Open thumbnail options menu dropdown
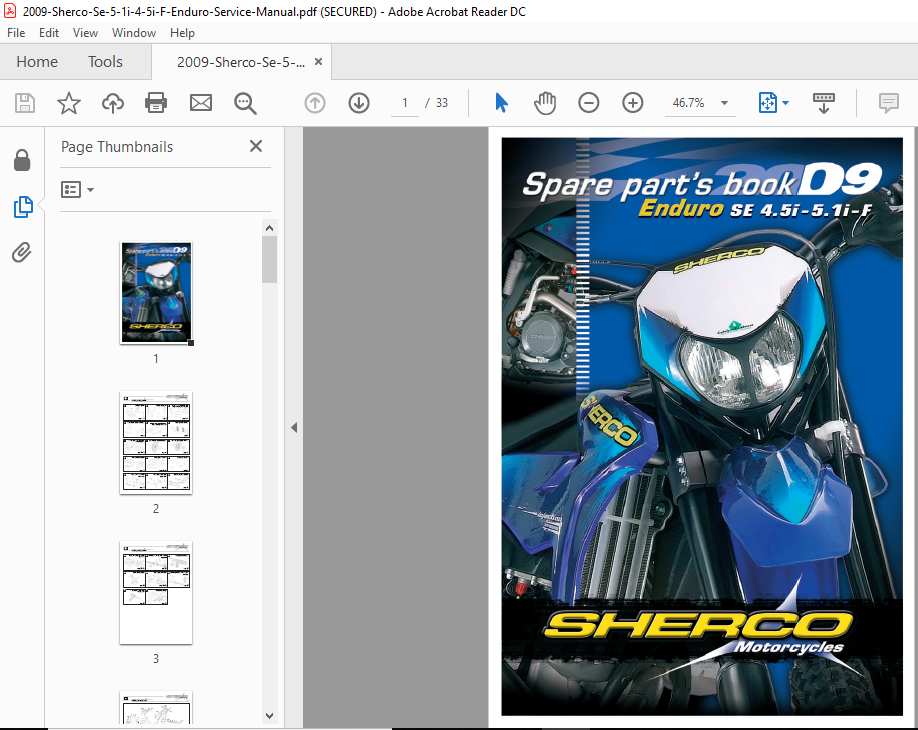 (77, 190)
